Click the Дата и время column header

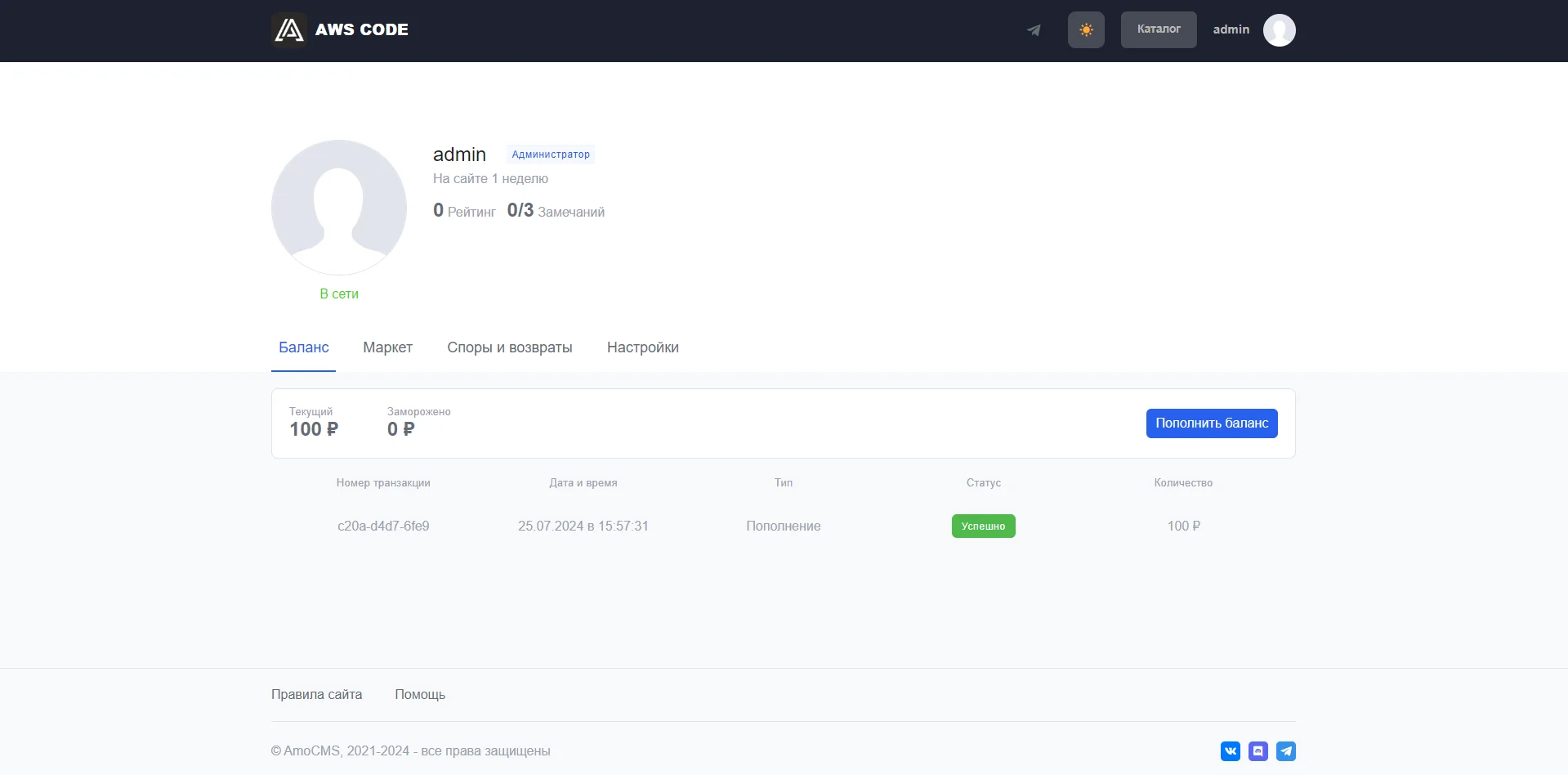[x=583, y=483]
